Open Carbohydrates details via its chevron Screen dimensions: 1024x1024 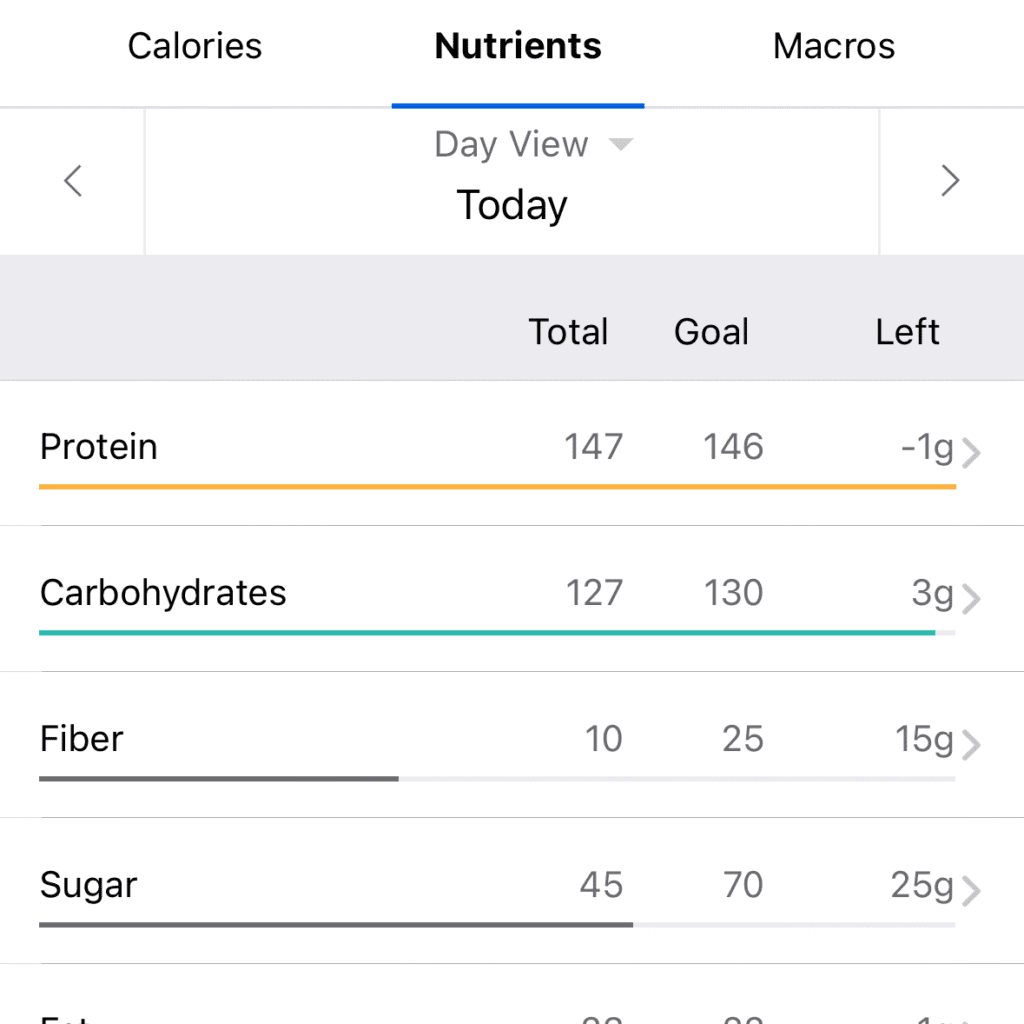(x=972, y=598)
